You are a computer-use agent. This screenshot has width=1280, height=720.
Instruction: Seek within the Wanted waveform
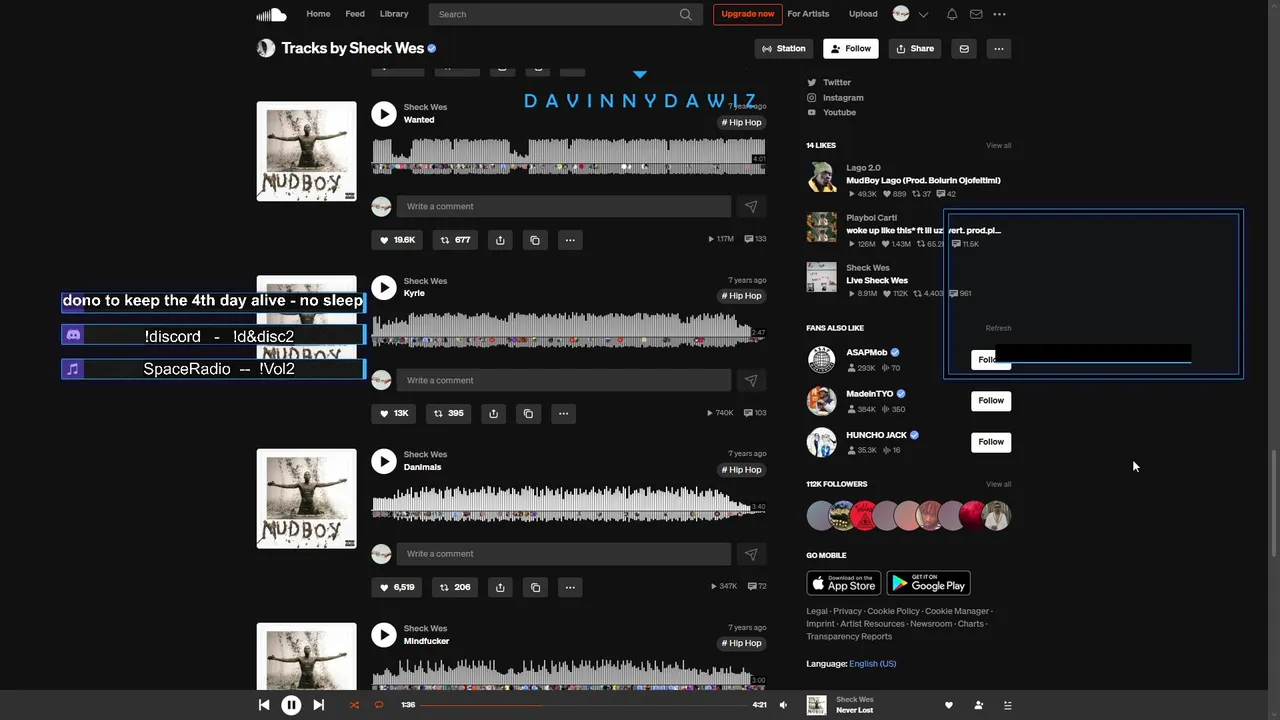(x=568, y=157)
